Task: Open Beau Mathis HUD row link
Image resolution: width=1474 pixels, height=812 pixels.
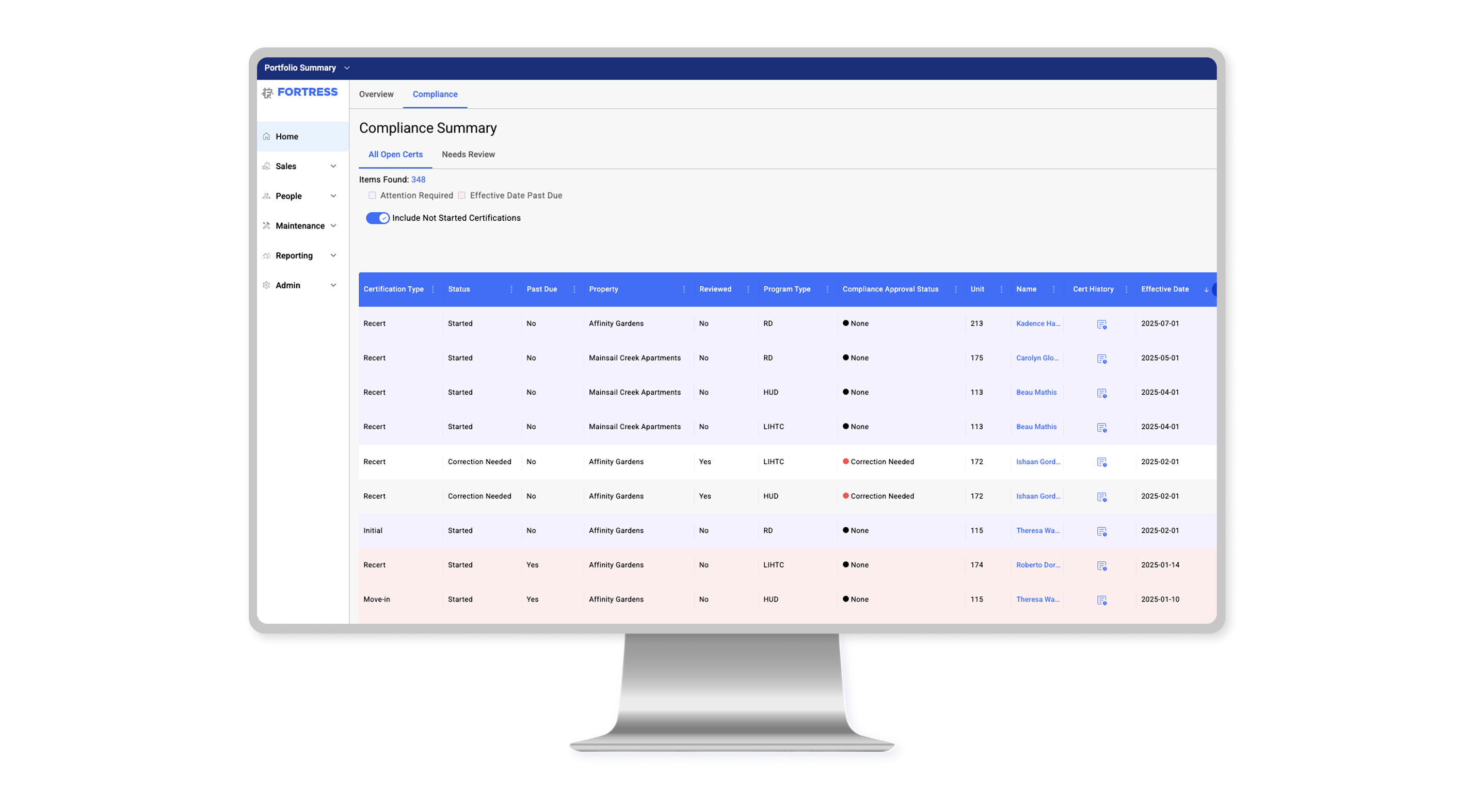Action: pos(1036,392)
